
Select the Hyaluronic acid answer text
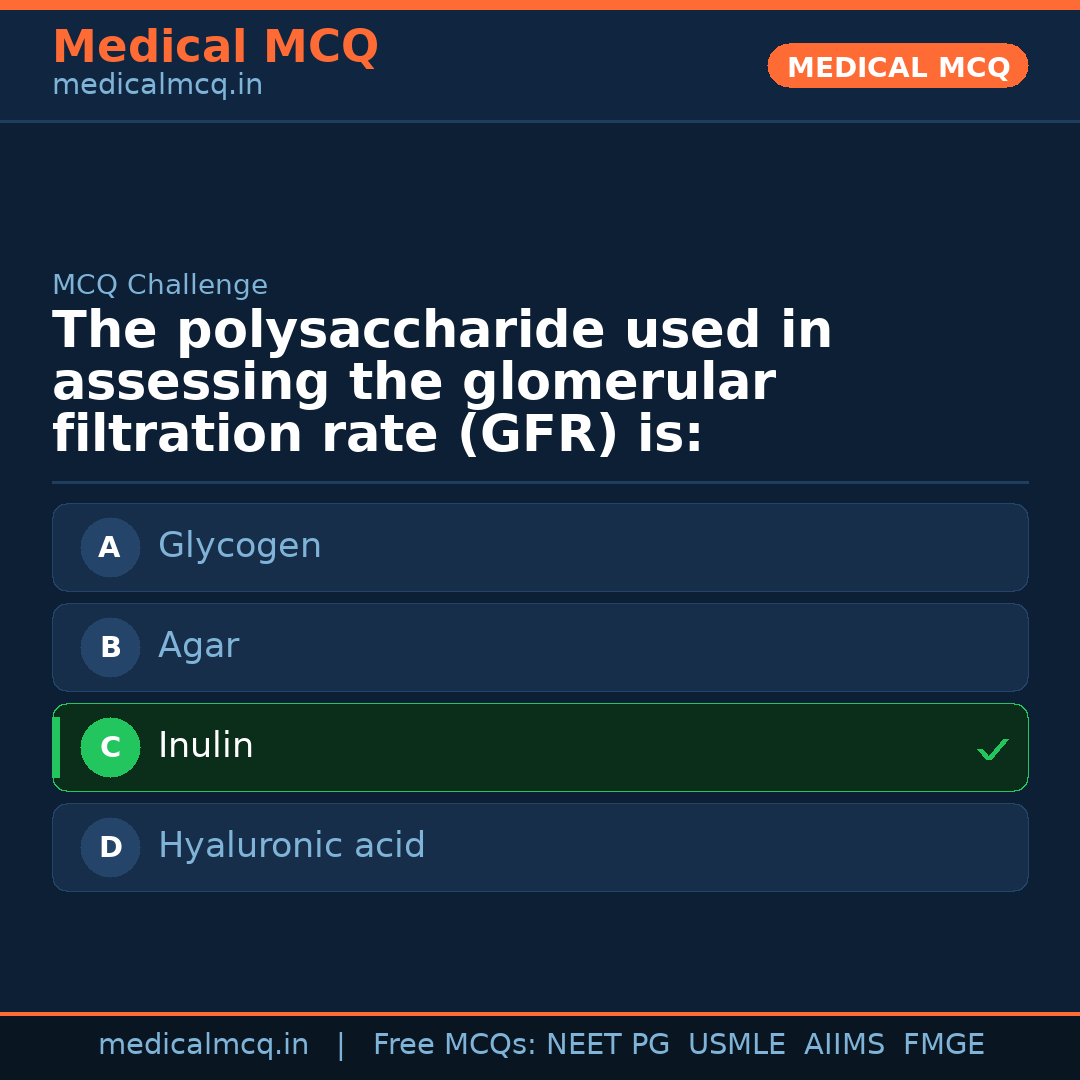click(291, 846)
